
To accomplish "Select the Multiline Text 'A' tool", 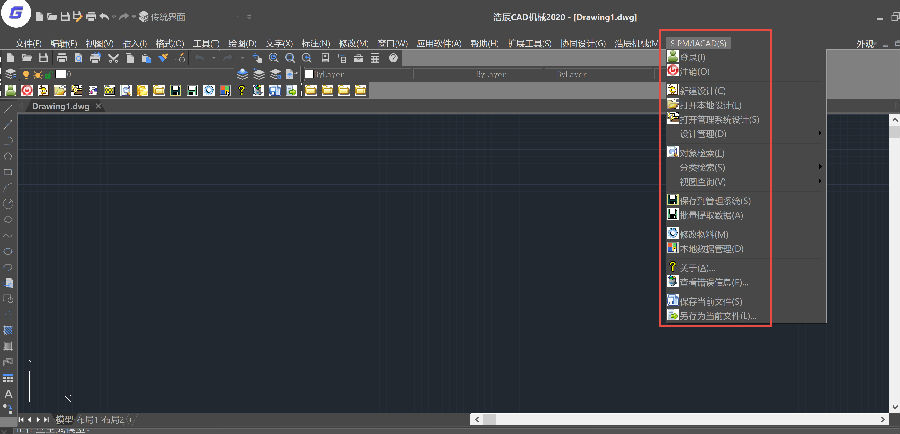I will (8, 394).
